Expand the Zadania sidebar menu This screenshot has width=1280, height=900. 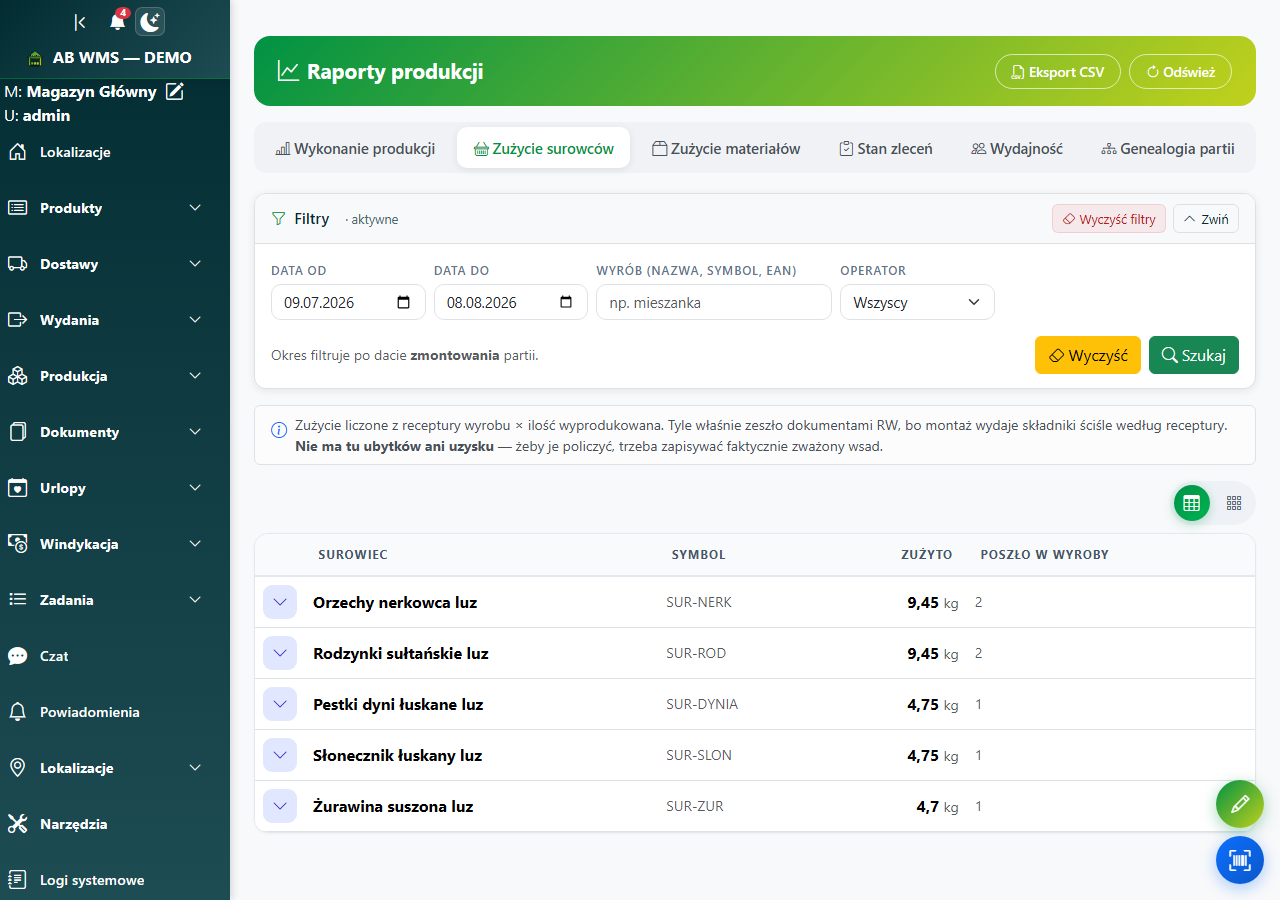coord(115,600)
